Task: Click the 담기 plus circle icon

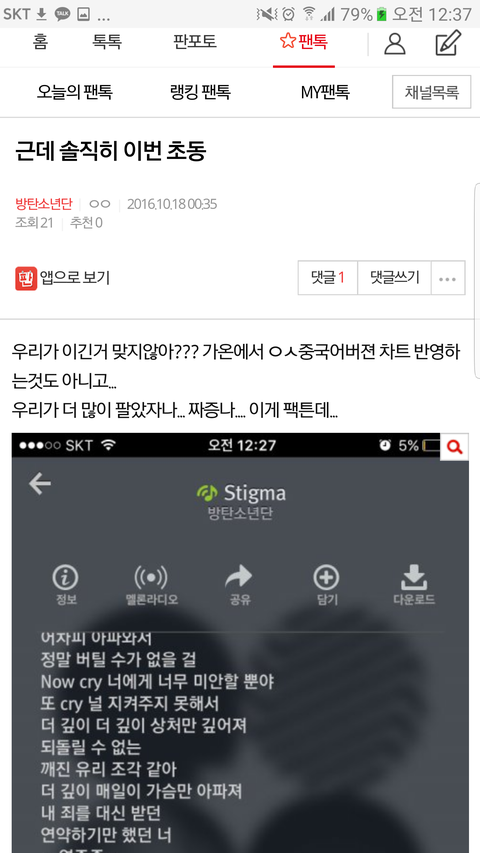Action: [327, 577]
